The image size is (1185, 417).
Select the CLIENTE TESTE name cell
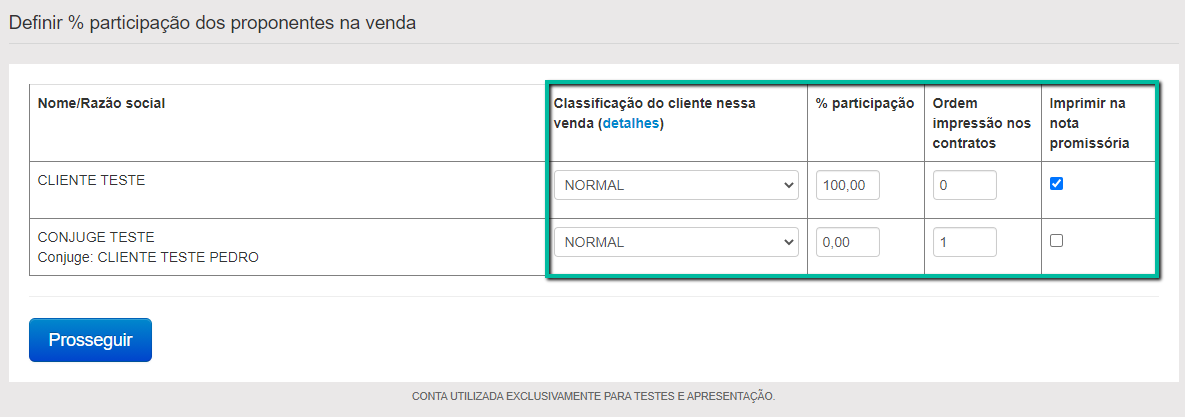[91, 181]
